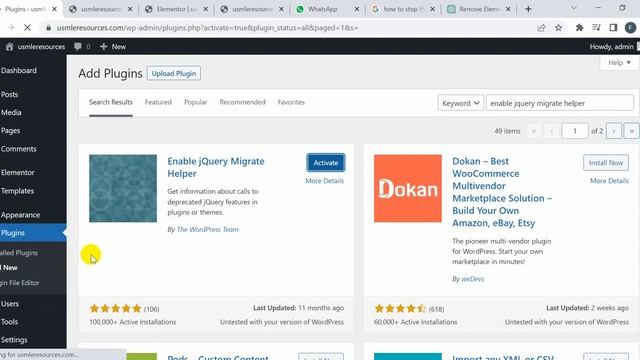Click the tab search chevron in title bar
This screenshot has height=360, width=640.
click(573, 8)
